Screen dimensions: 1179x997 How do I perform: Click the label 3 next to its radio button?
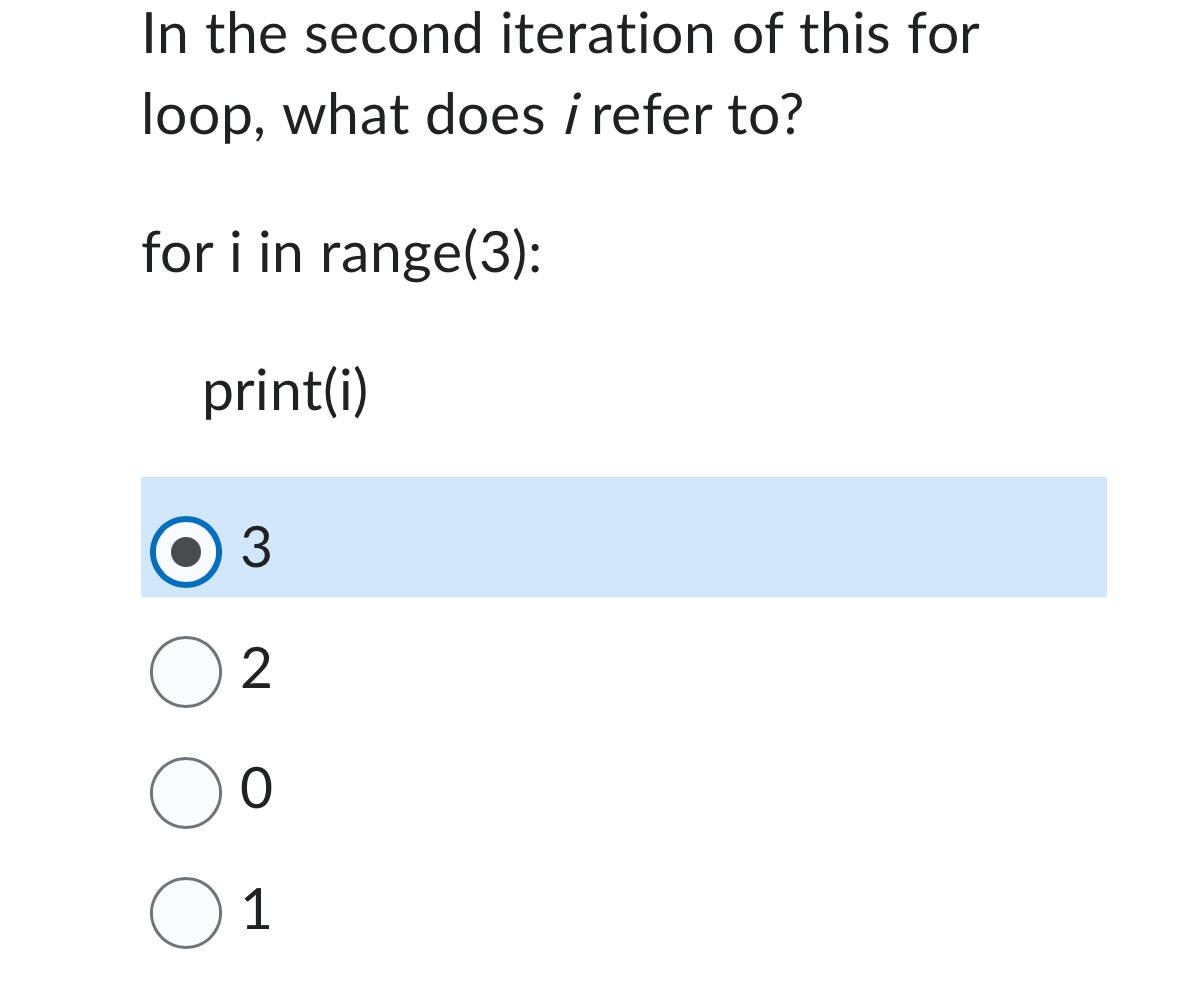(256, 548)
